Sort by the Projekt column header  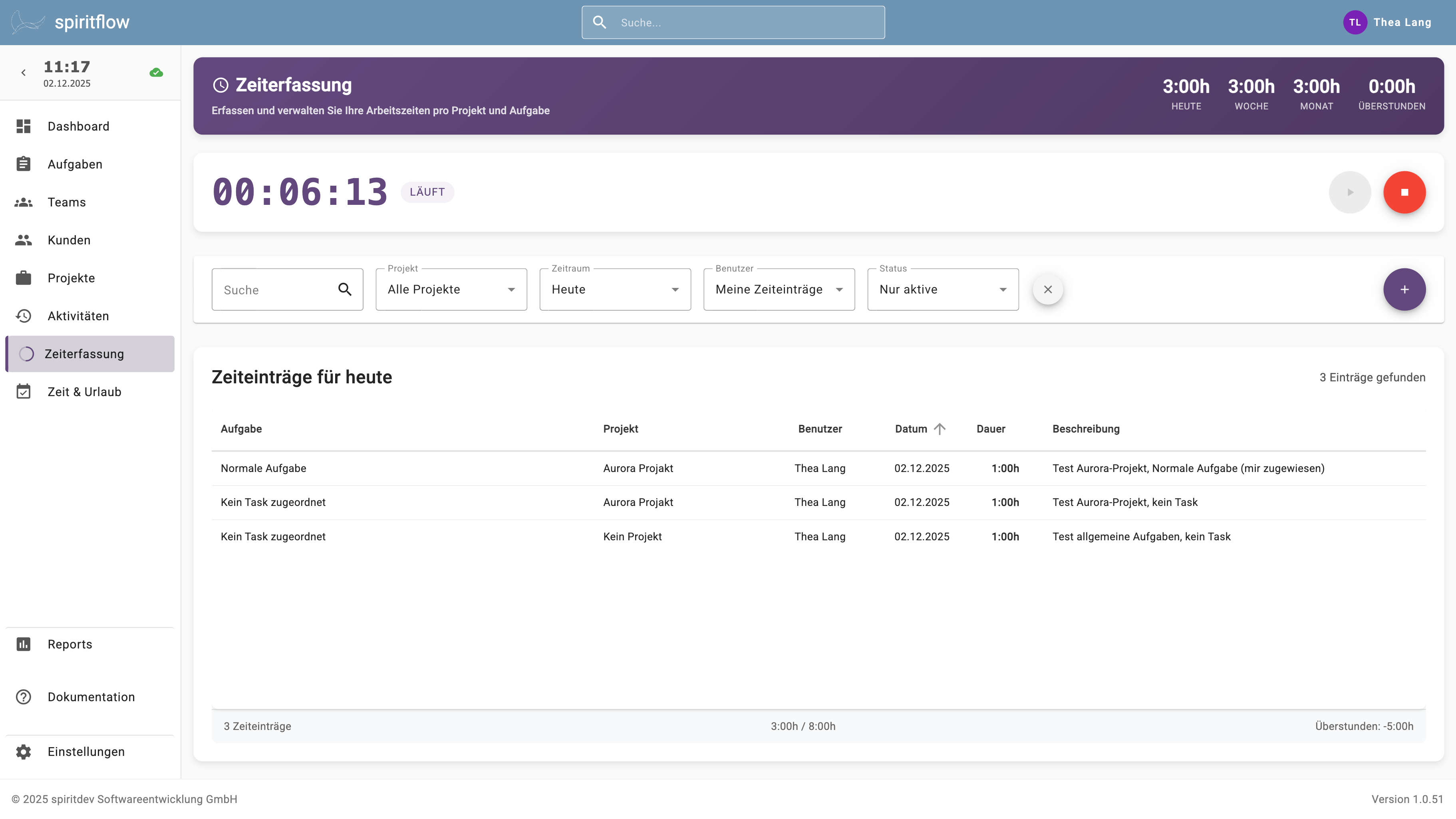click(620, 428)
